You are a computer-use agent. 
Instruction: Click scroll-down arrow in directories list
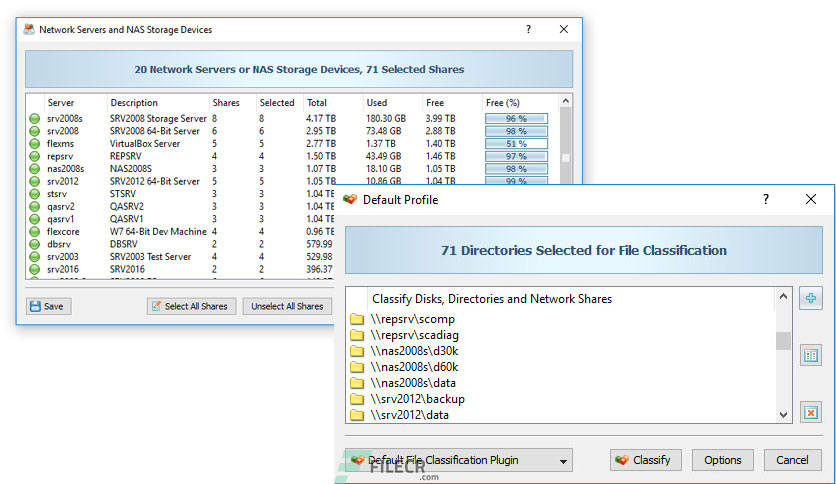(x=783, y=415)
